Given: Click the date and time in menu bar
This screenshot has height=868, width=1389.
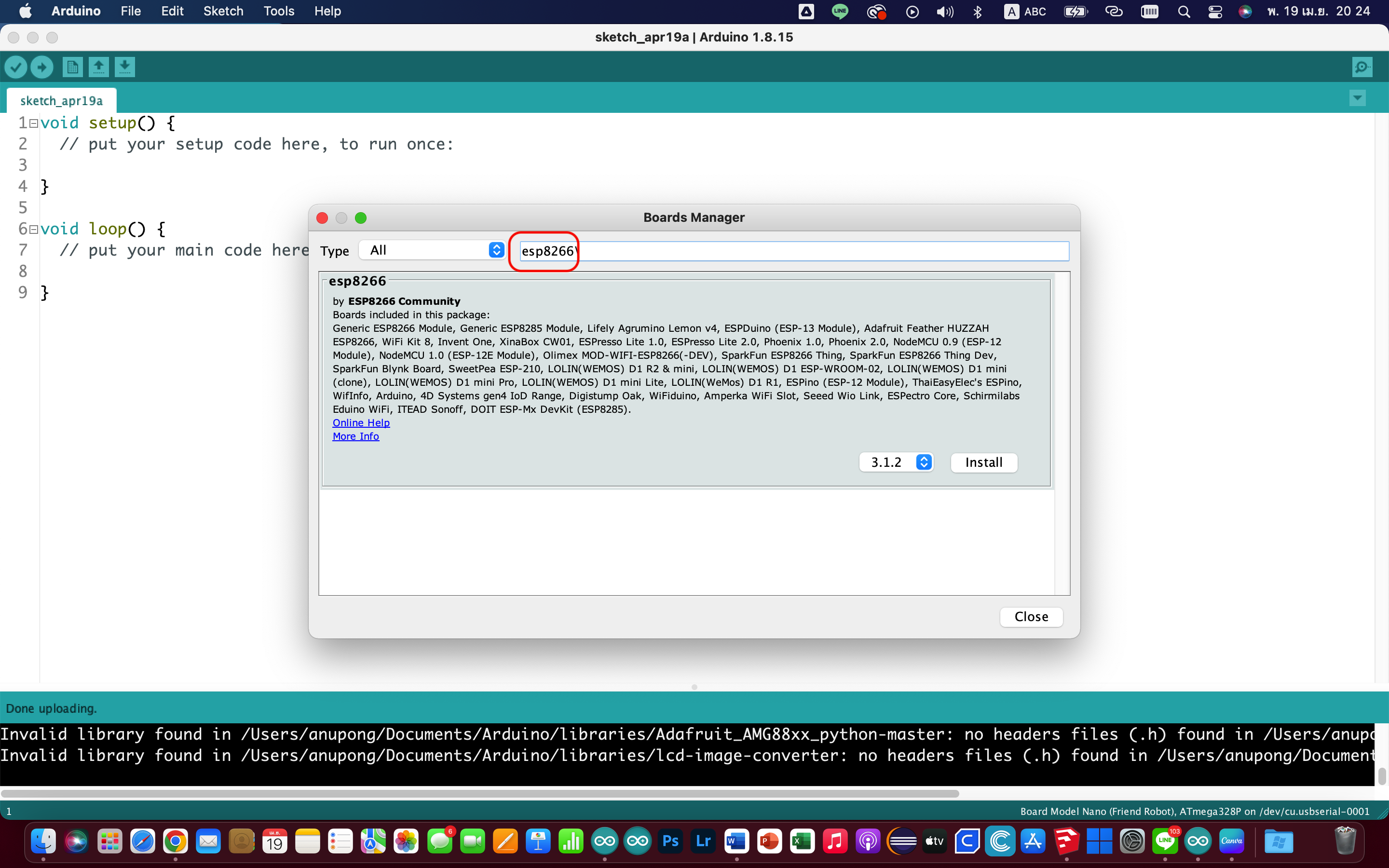Looking at the screenshot, I should coord(1319,12).
